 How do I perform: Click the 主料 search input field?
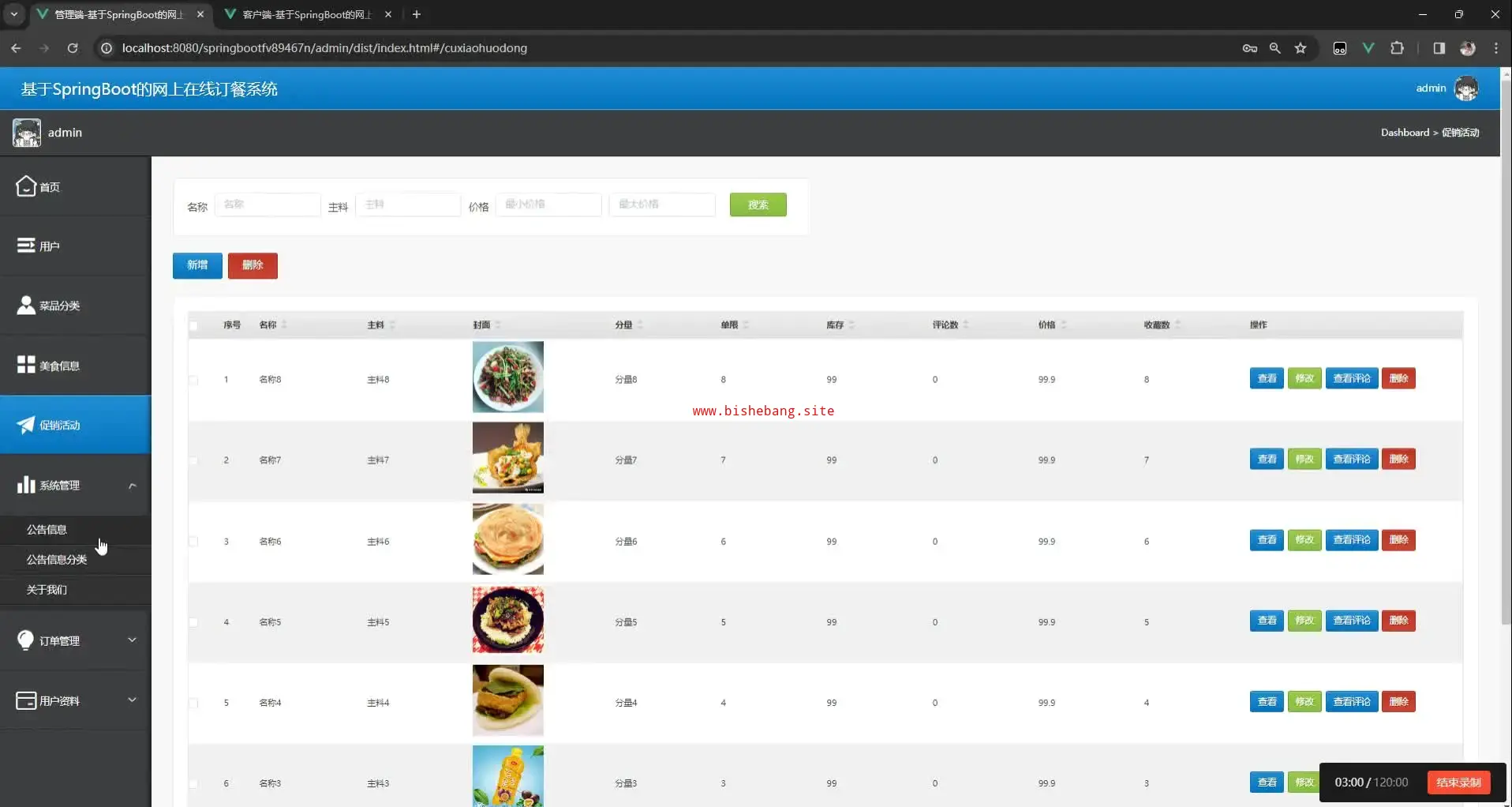pyautogui.click(x=408, y=205)
